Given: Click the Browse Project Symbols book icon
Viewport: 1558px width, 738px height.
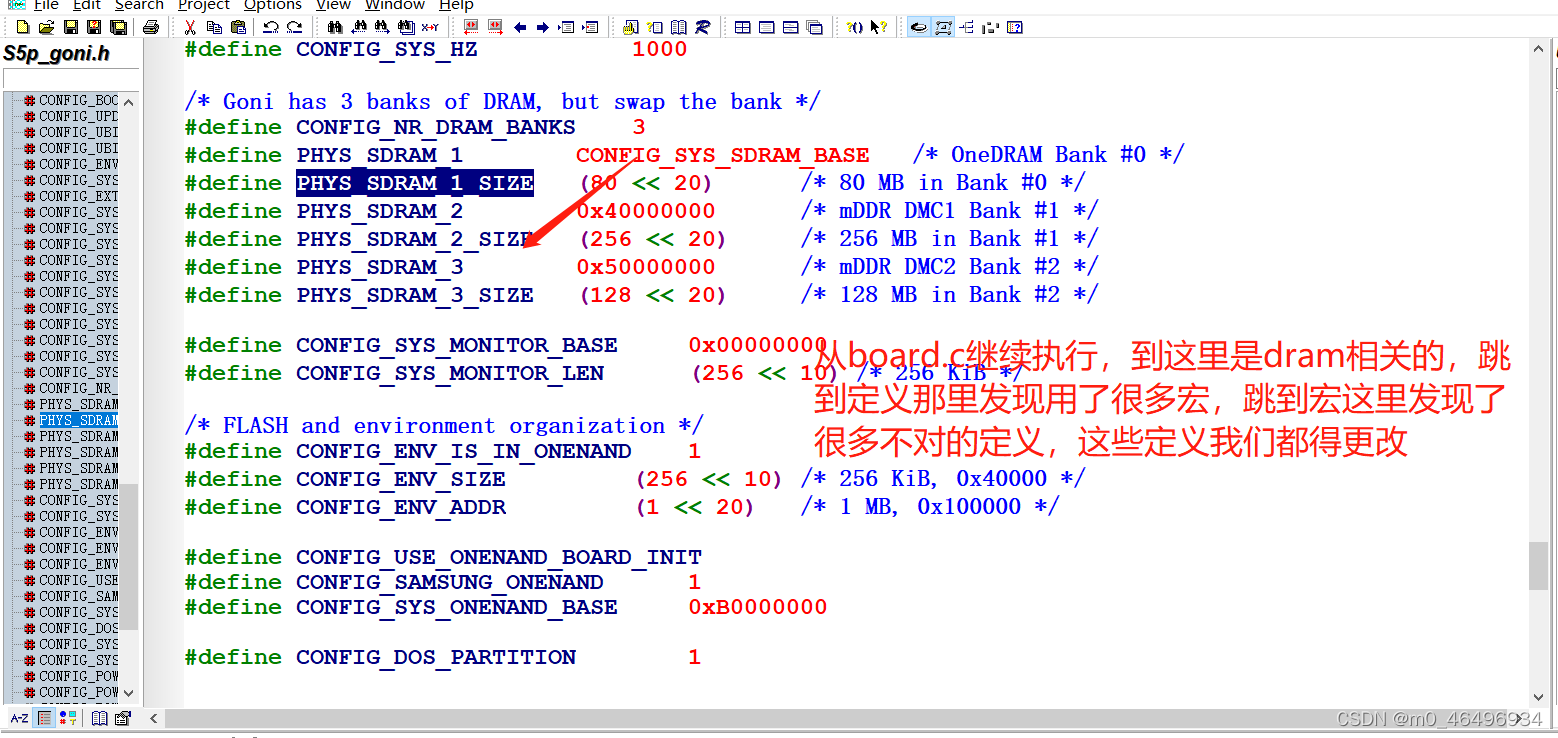Looking at the screenshot, I should (677, 27).
